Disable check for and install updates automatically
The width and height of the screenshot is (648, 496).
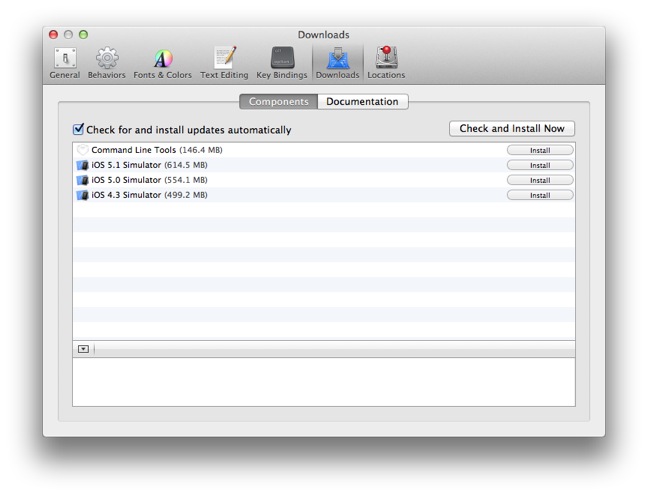[x=79, y=130]
